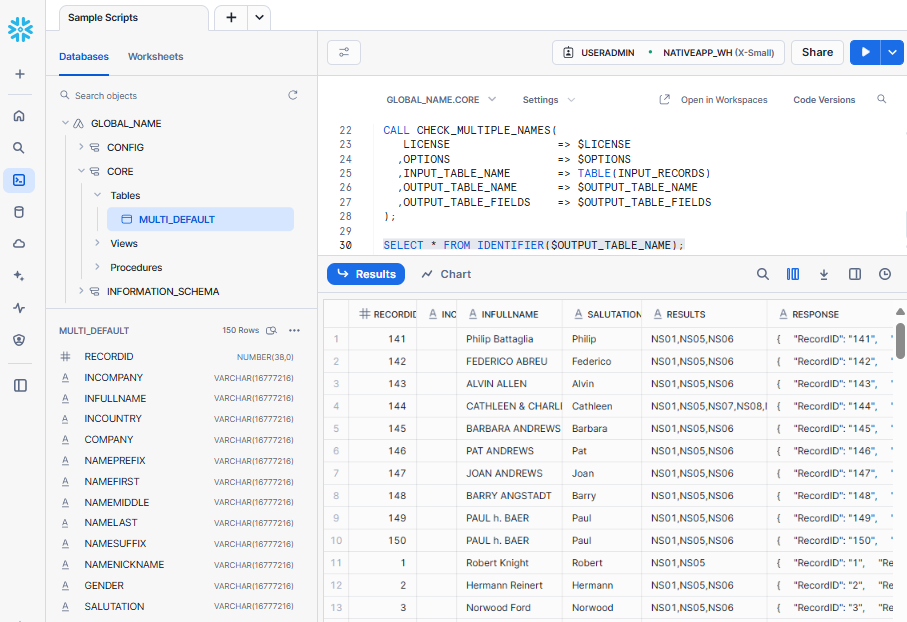The height and width of the screenshot is (622, 907).
Task: Toggle the sidebar panel layout icon
Action: (20, 385)
